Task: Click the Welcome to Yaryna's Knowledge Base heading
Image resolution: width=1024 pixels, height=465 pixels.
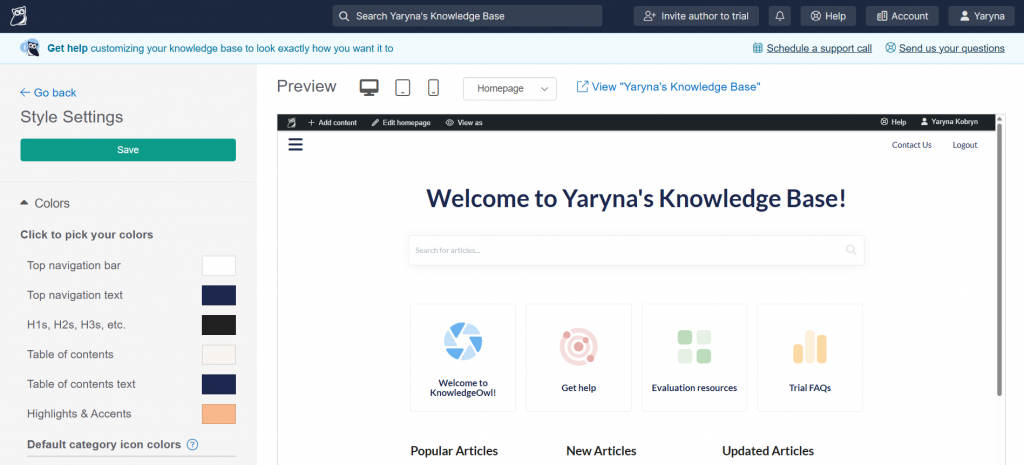Action: point(636,198)
